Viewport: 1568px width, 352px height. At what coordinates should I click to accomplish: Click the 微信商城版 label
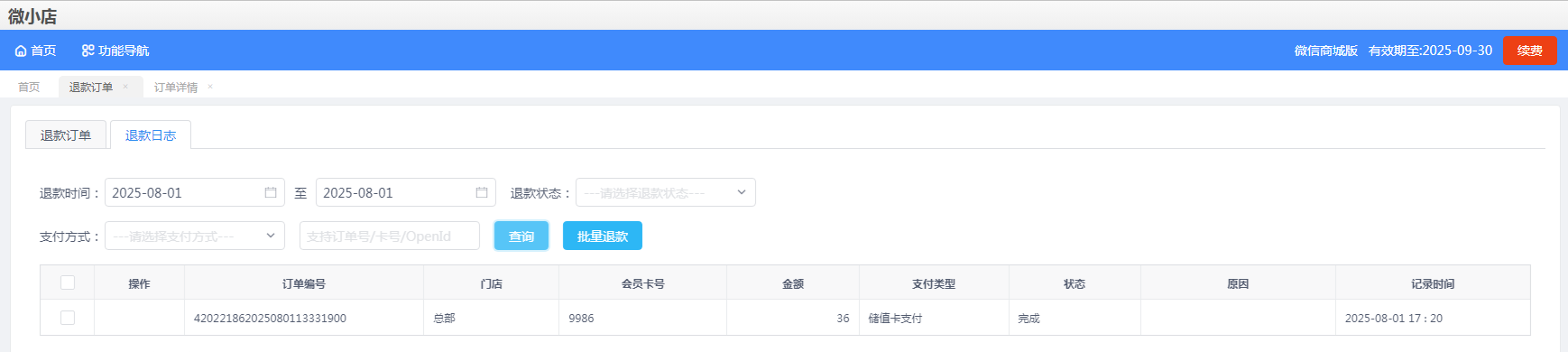pos(1326,51)
